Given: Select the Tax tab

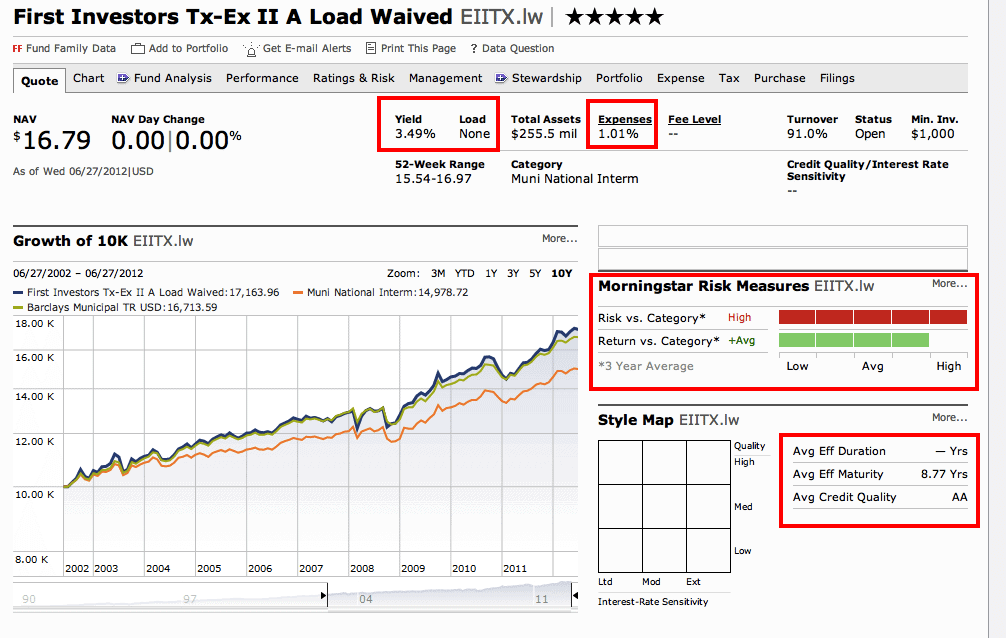Looking at the screenshot, I should pos(729,78).
